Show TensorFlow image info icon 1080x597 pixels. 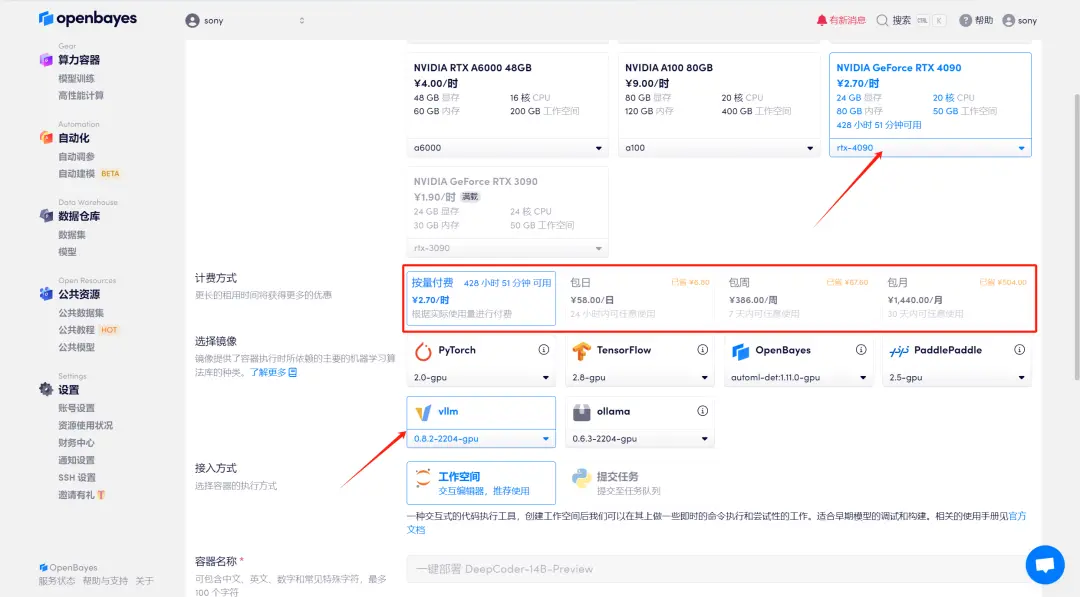(703, 350)
